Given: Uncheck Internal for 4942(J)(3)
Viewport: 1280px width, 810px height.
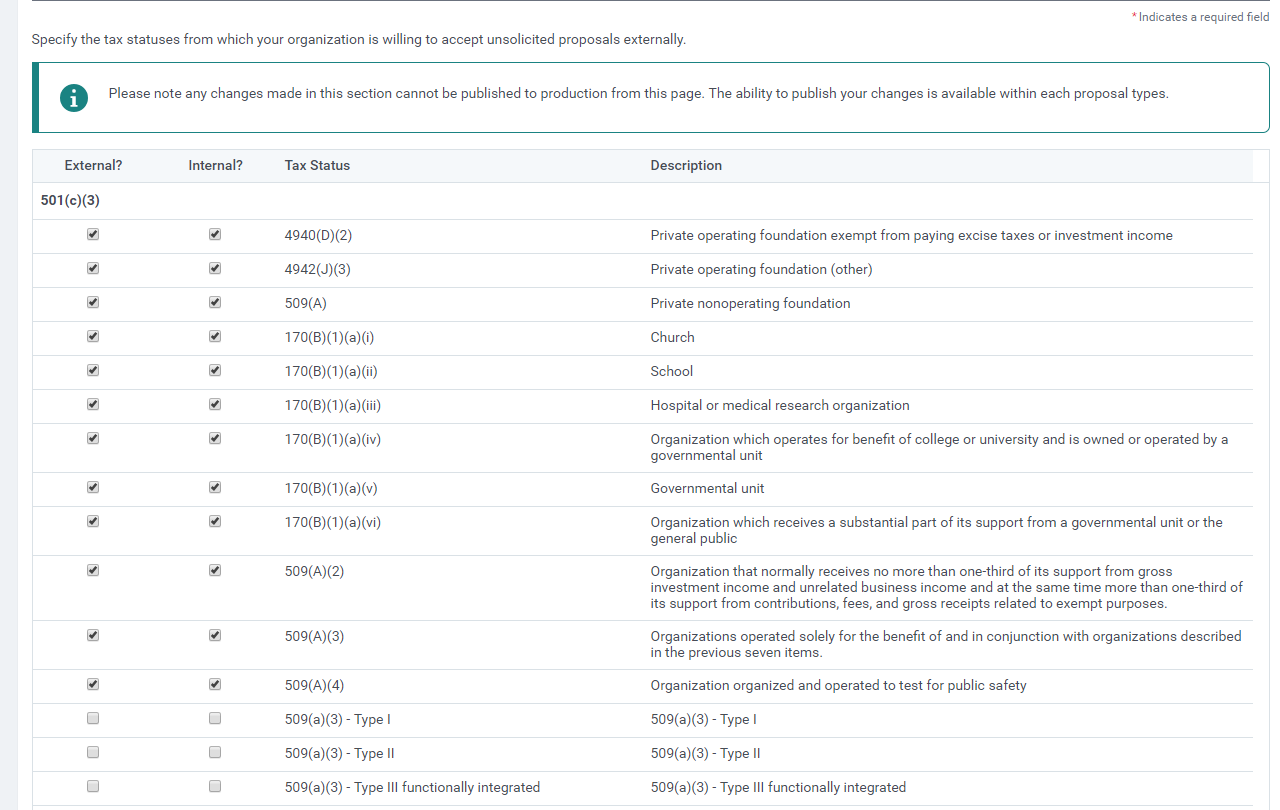Looking at the screenshot, I should [x=215, y=268].
